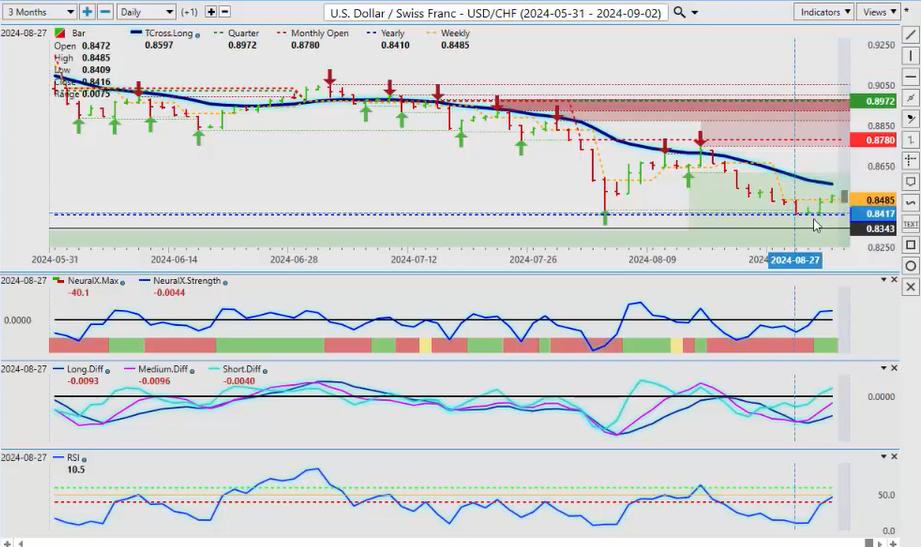
Task: Open the Daily interval dropdown
Action: point(146,12)
